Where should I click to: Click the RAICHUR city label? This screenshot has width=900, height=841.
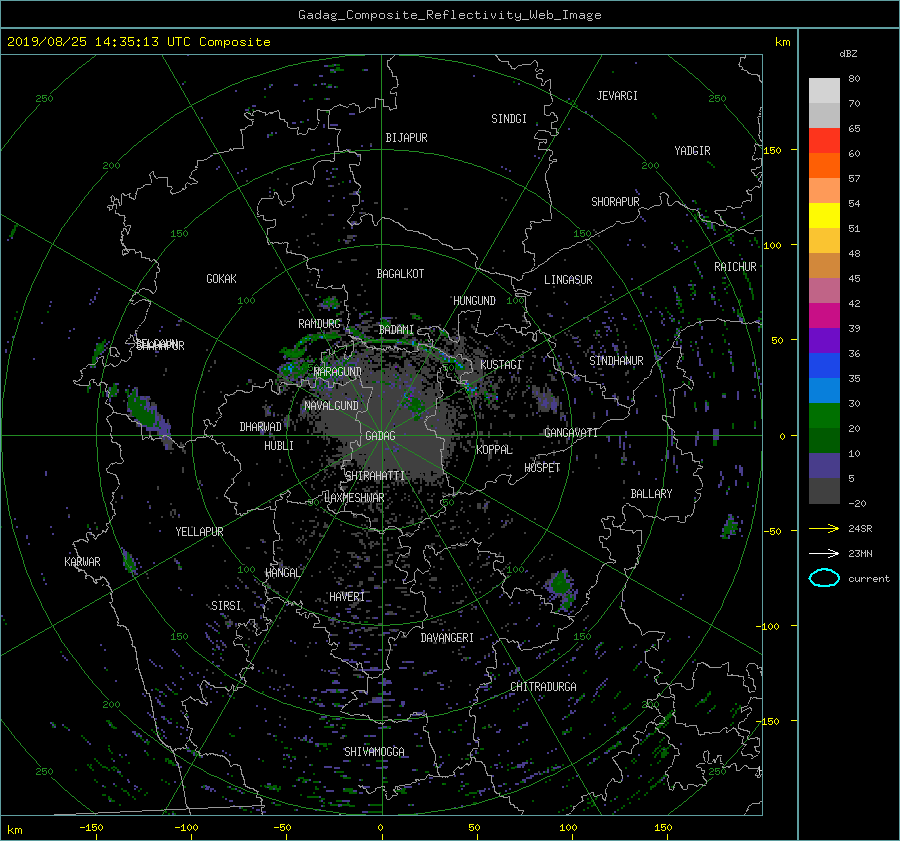(735, 267)
